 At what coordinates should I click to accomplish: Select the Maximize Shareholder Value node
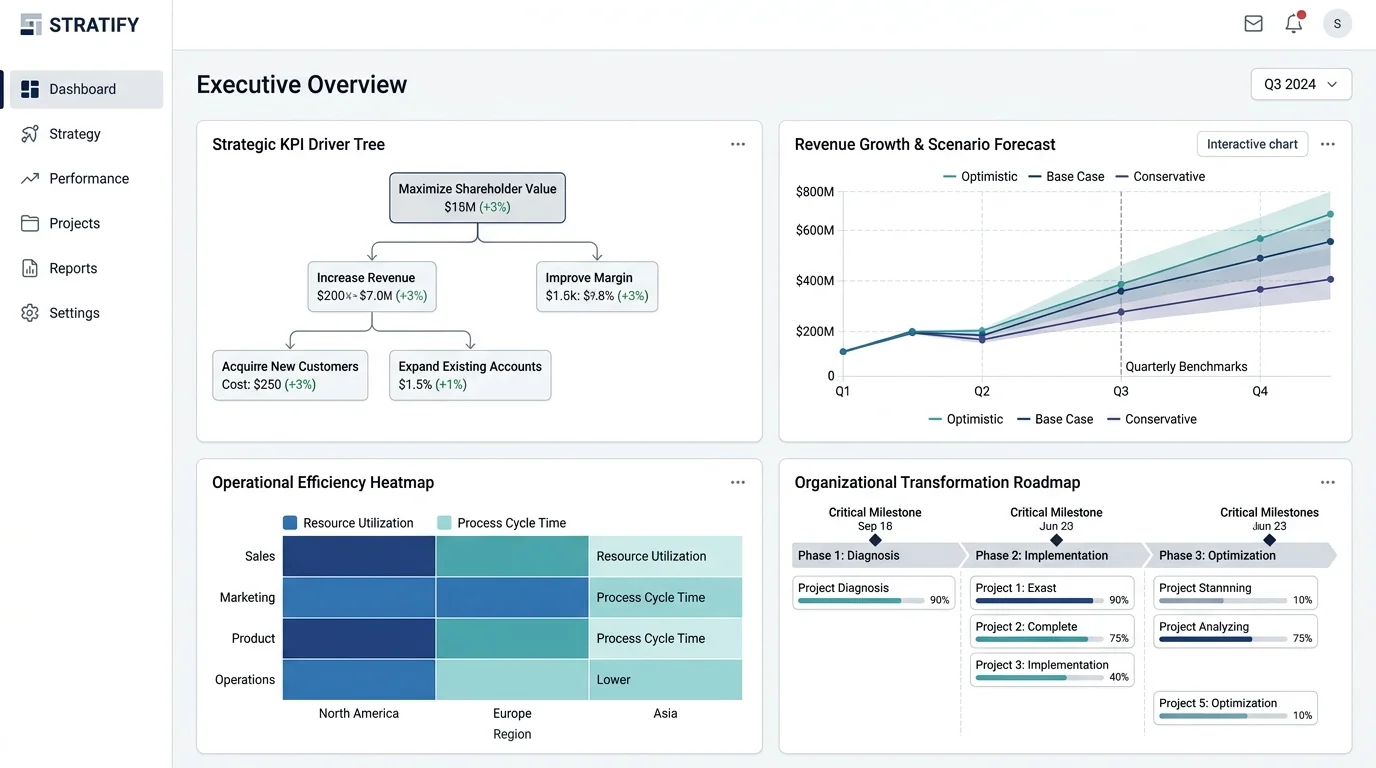pyautogui.click(x=477, y=197)
